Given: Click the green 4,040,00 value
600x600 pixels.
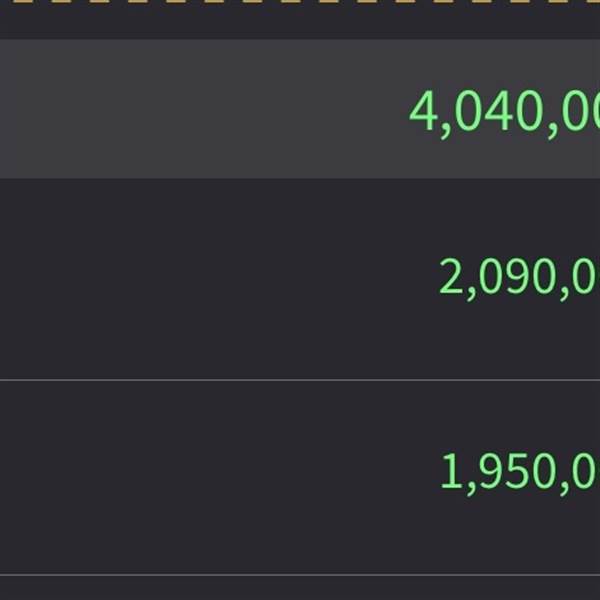Looking at the screenshot, I should click(x=505, y=110).
